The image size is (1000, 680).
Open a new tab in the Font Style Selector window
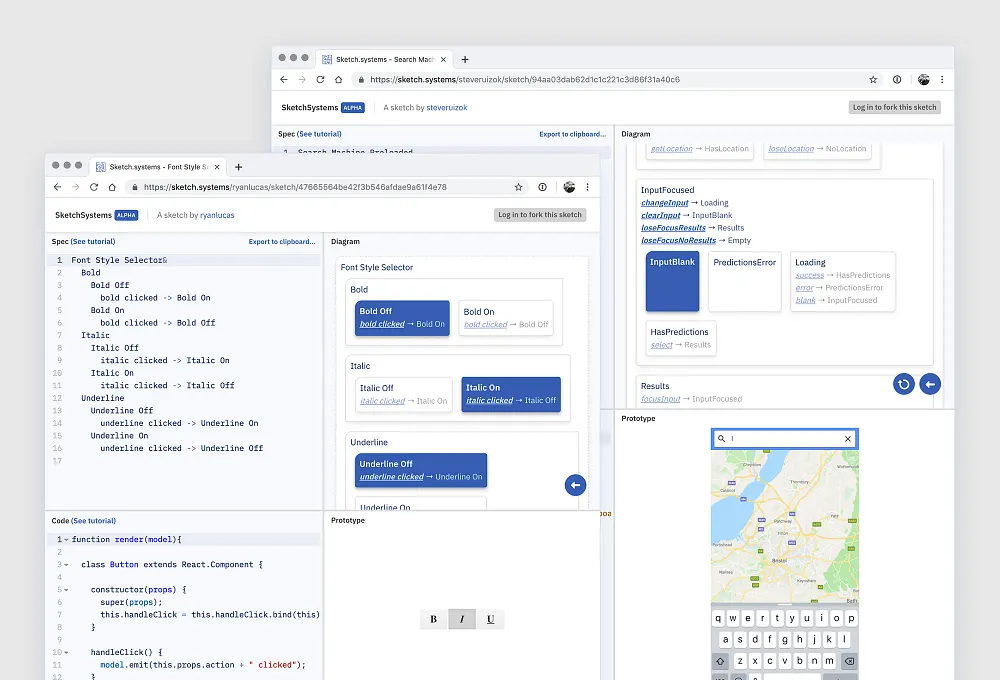pos(238,167)
